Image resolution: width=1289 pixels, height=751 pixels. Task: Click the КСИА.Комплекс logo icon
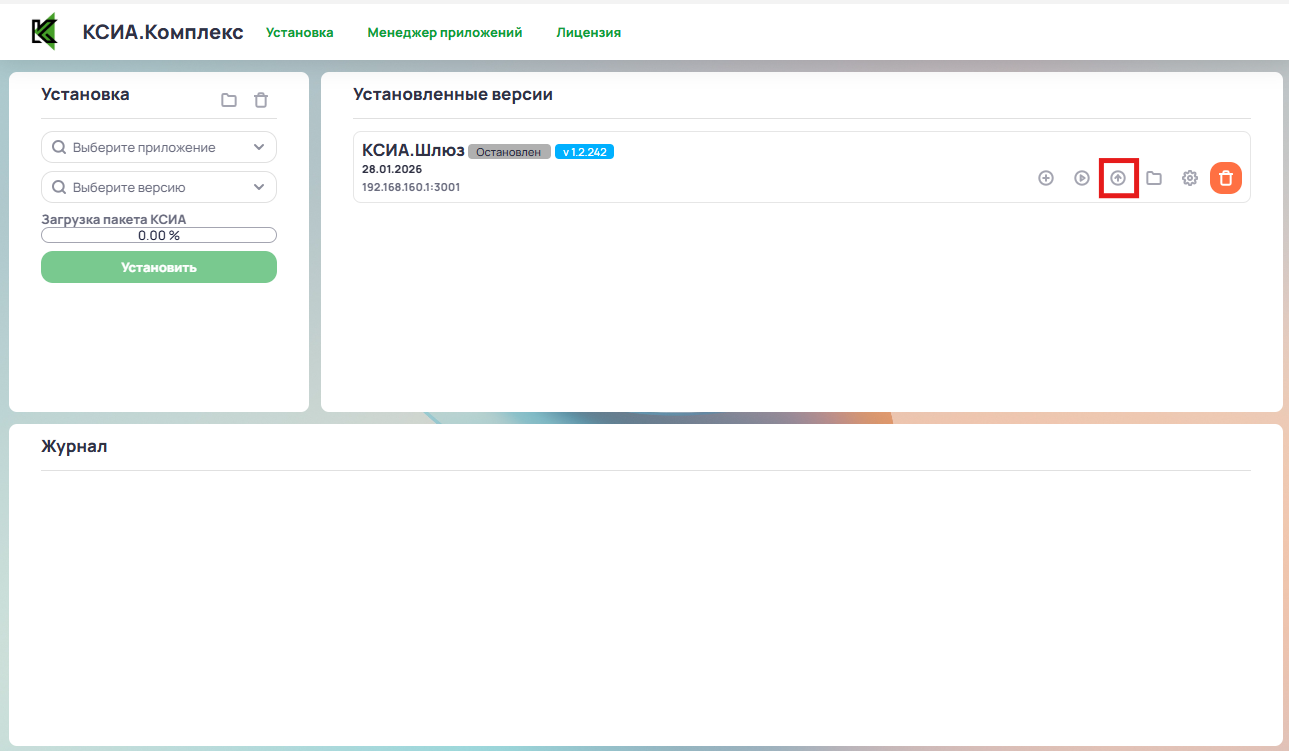click(45, 32)
